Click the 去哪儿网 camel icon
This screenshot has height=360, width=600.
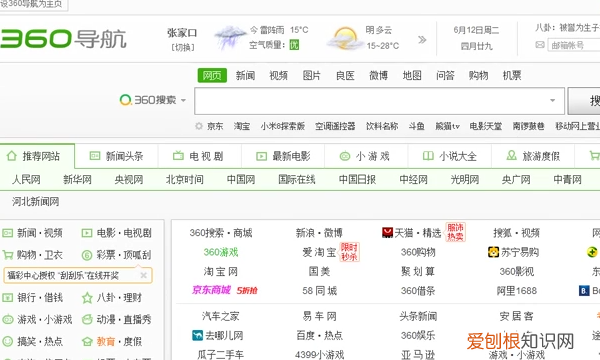[x=197, y=336]
